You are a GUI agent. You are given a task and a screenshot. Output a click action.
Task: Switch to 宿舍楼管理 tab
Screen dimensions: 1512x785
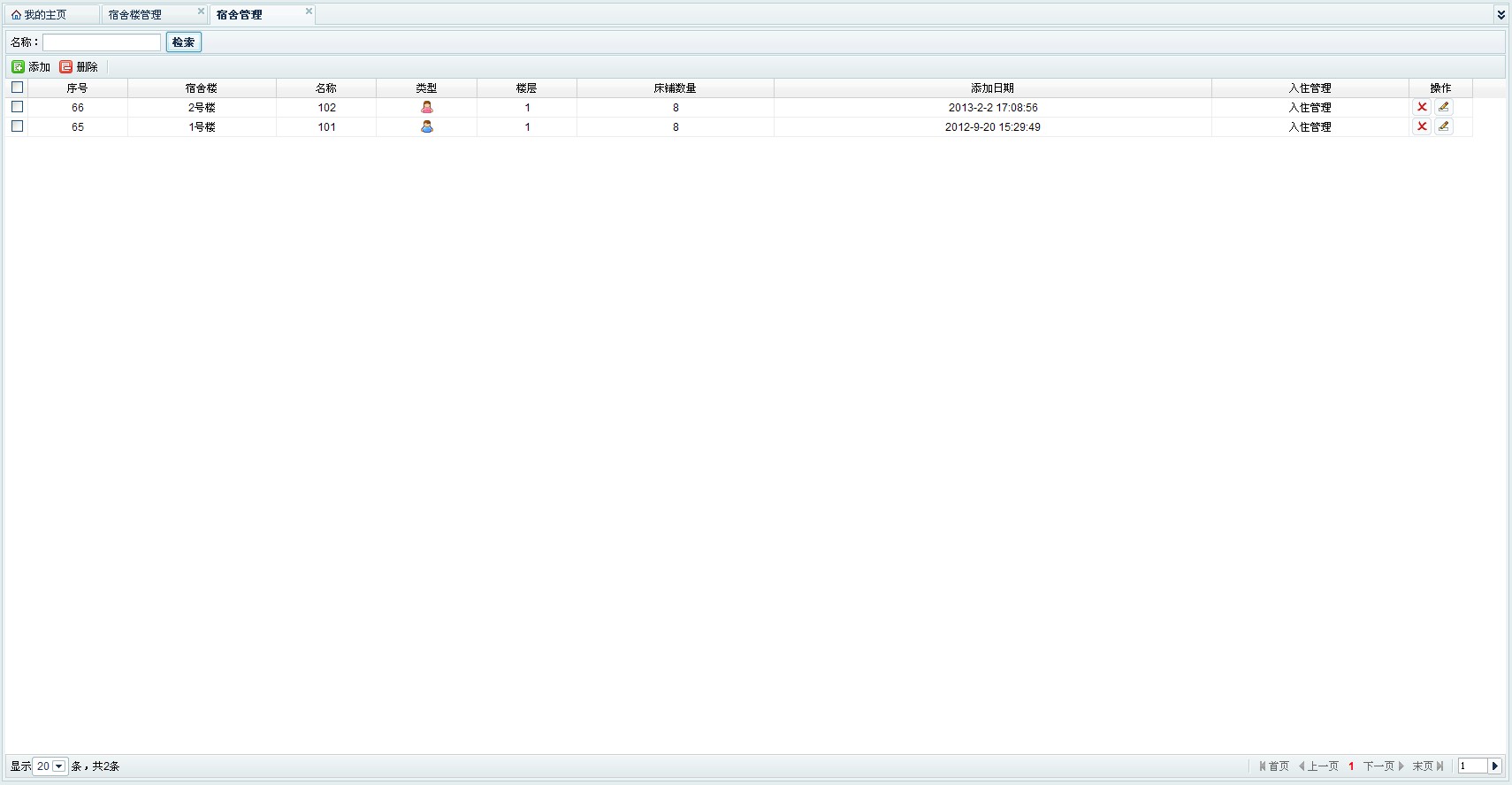click(x=155, y=15)
